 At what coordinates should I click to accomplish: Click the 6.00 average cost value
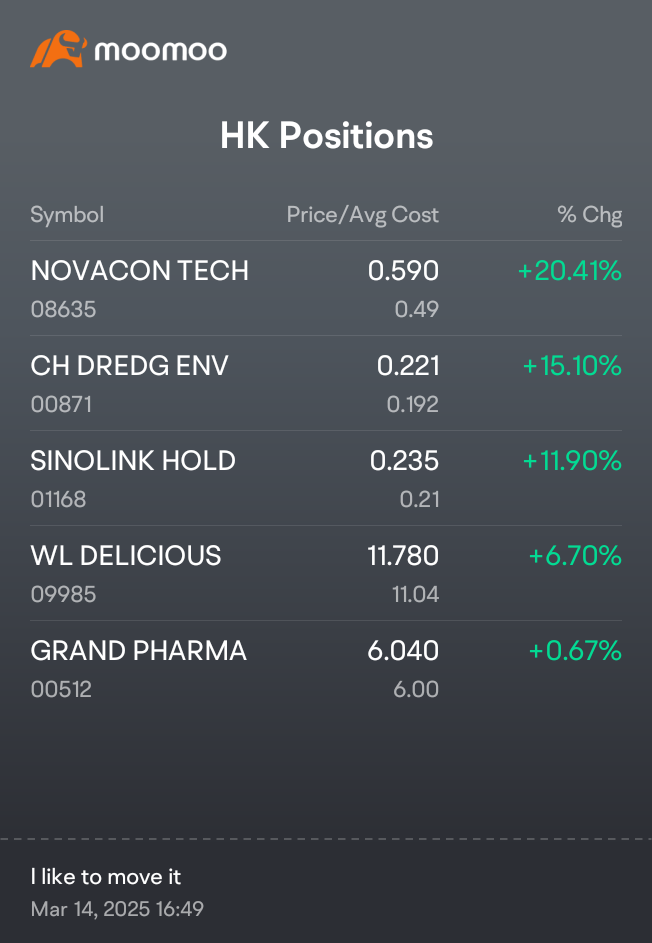(416, 689)
